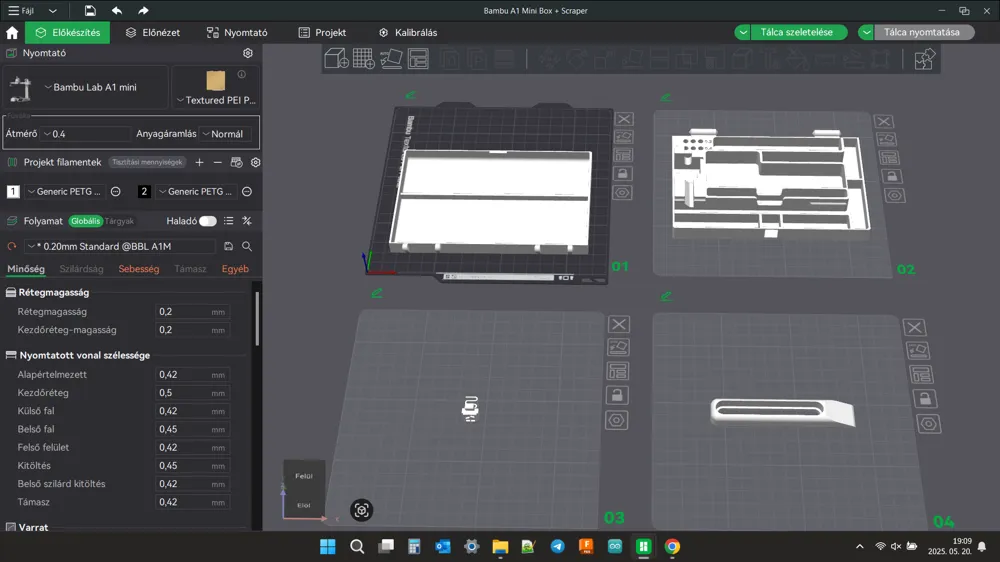Auto orient objects on plate 01
This screenshot has width=1000, height=562.
(624, 137)
